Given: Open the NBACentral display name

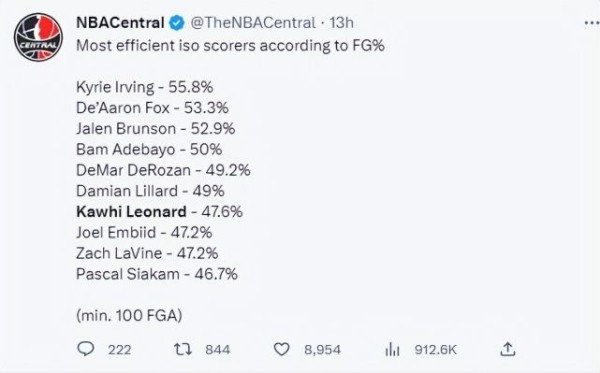Looking at the screenshot, I should pyautogui.click(x=120, y=23).
